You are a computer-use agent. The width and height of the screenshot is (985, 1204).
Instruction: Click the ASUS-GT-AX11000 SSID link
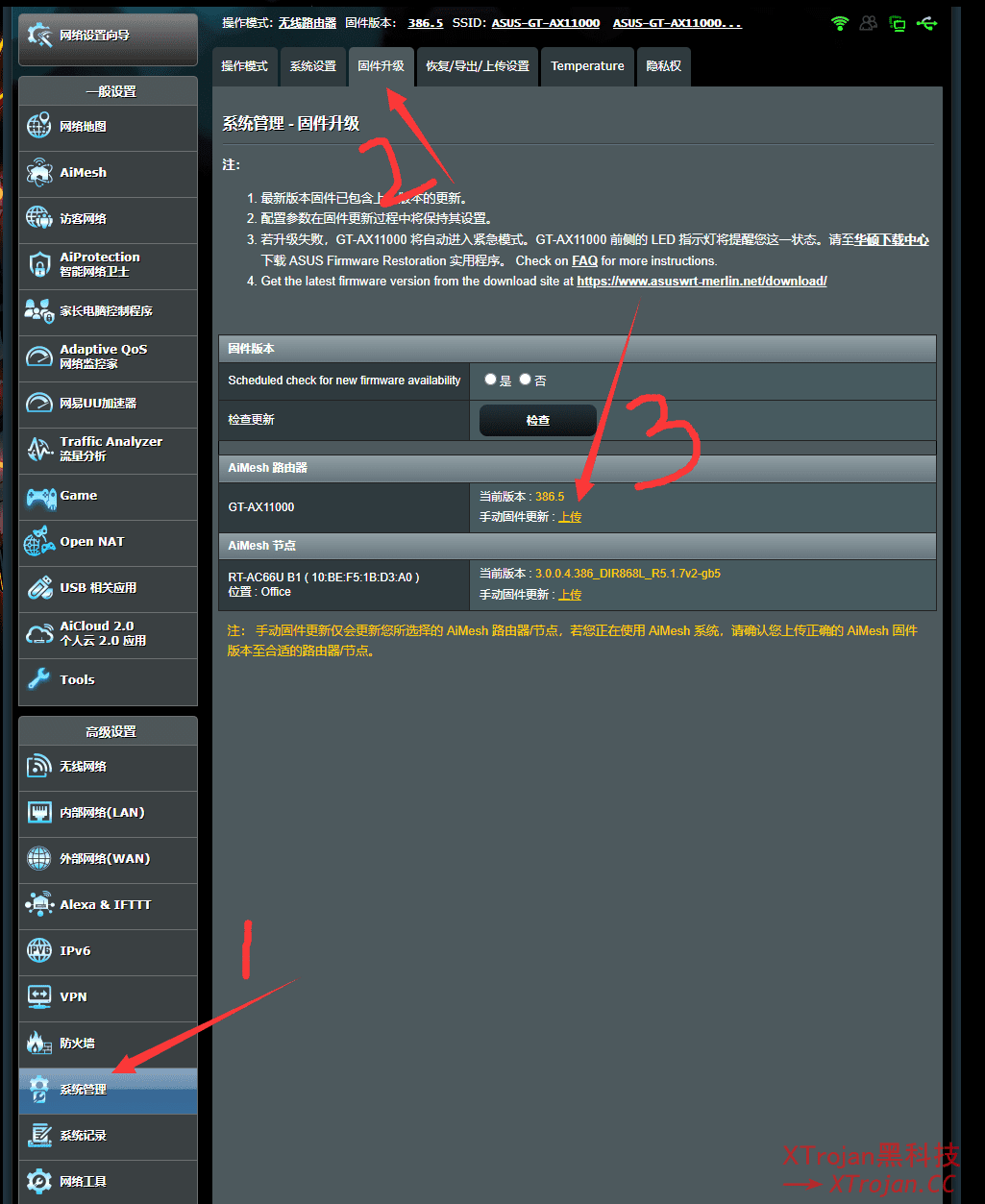[x=546, y=23]
